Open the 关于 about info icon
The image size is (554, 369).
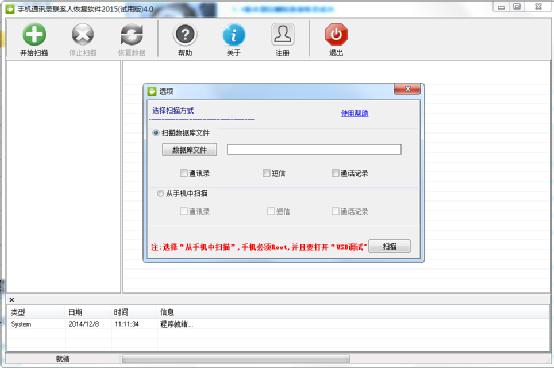pyautogui.click(x=234, y=35)
